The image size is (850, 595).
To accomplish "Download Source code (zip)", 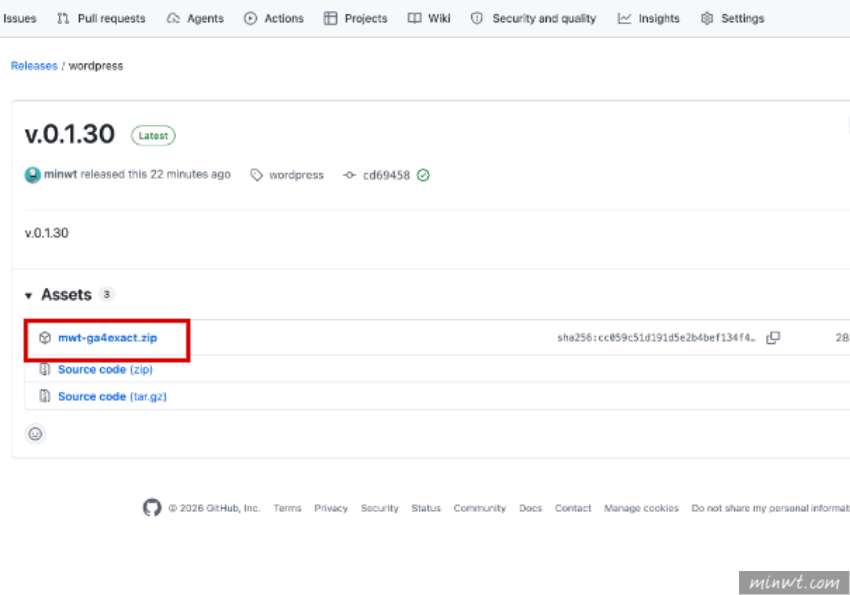I will click(x=105, y=370).
